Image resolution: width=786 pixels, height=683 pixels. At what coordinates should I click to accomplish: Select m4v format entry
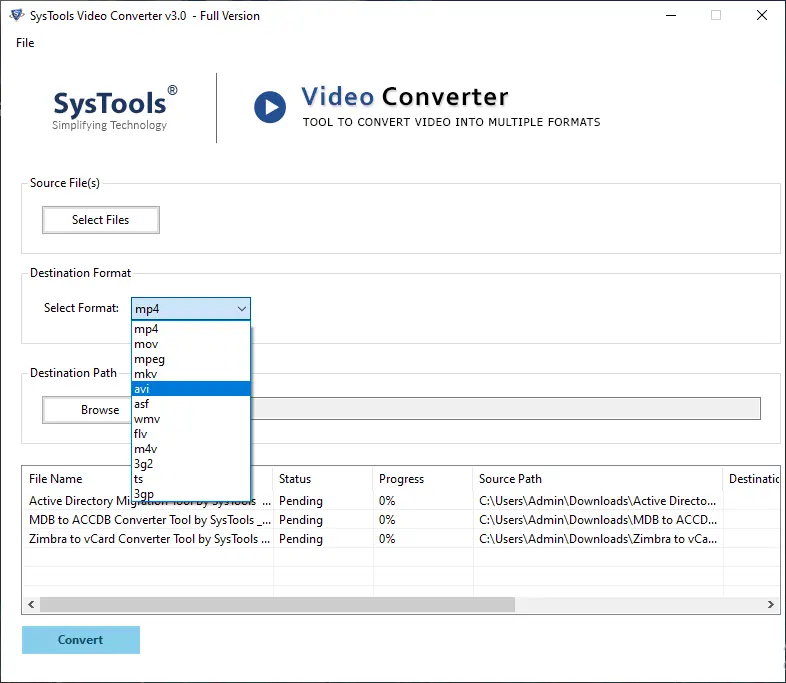[190, 449]
